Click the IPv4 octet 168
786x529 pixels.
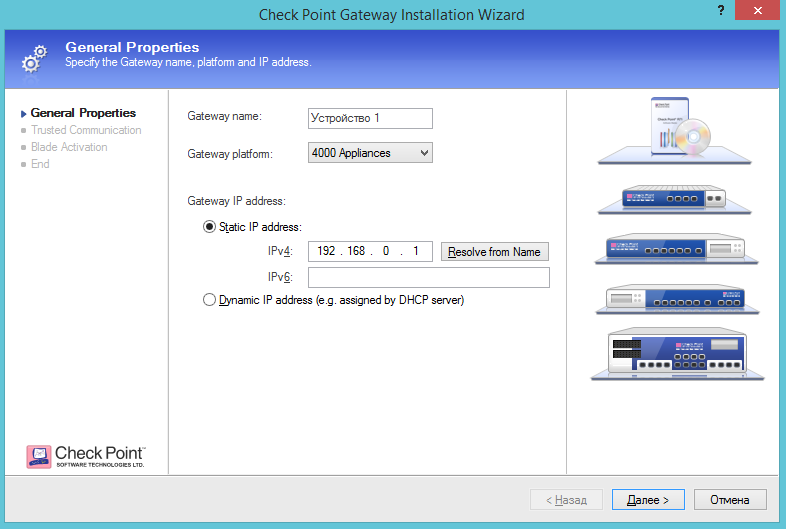[356, 251]
